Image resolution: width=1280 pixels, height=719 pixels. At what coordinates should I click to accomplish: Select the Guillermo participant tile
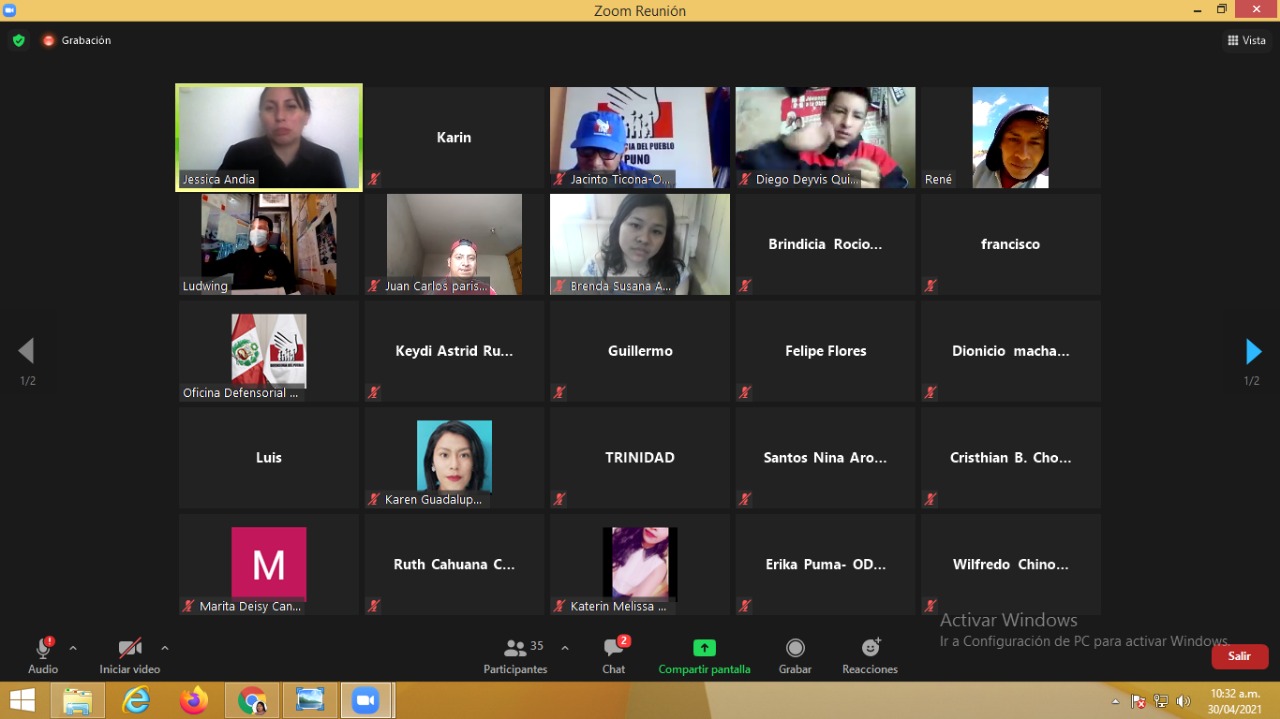tap(640, 351)
